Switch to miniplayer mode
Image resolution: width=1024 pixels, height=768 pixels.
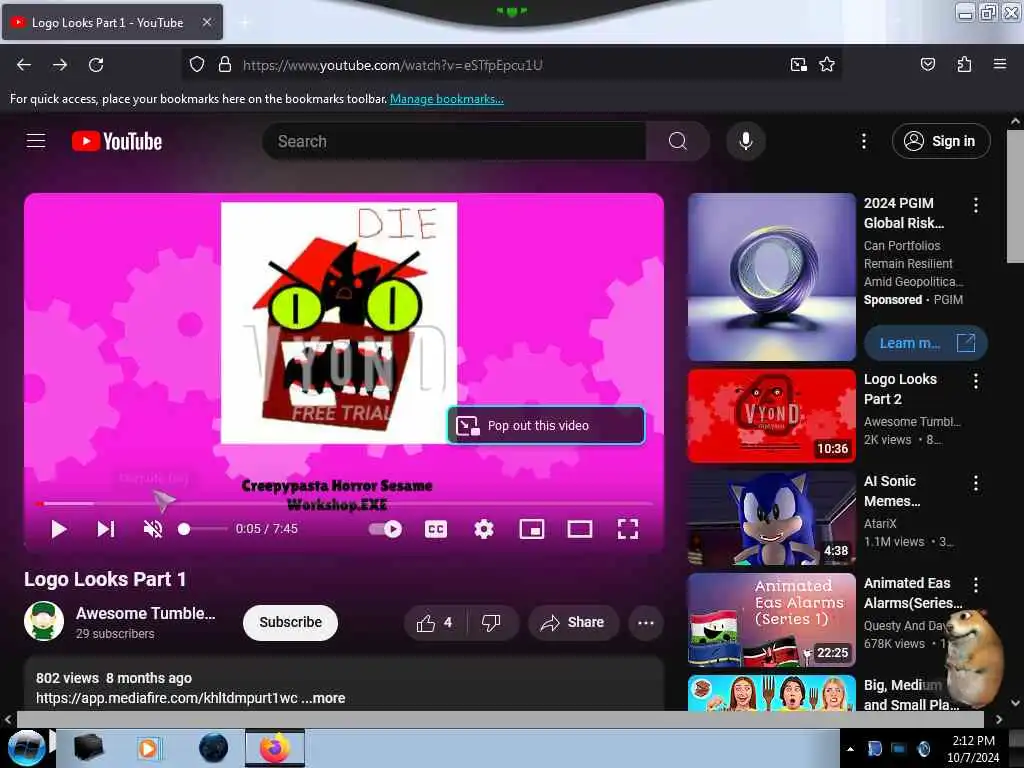click(x=532, y=529)
